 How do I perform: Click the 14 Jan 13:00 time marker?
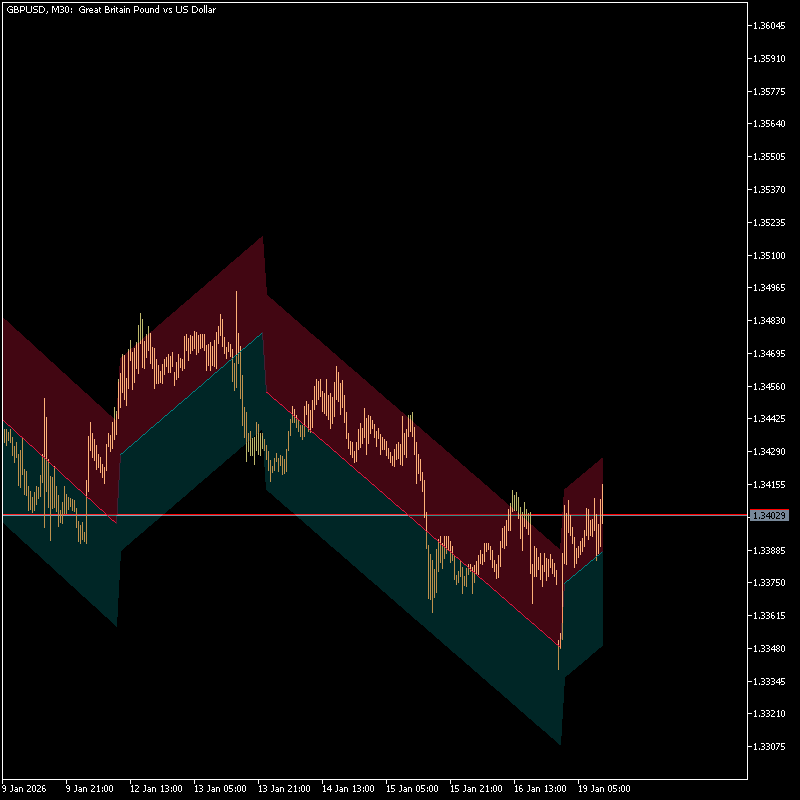coord(347,788)
